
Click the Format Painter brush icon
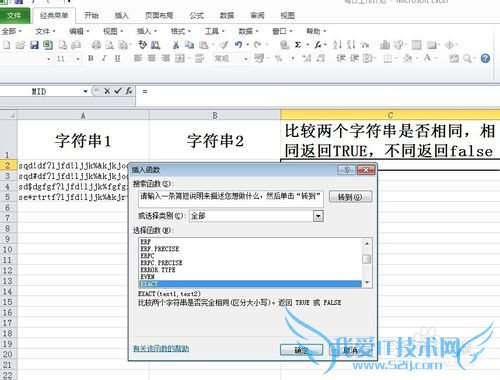224,45
